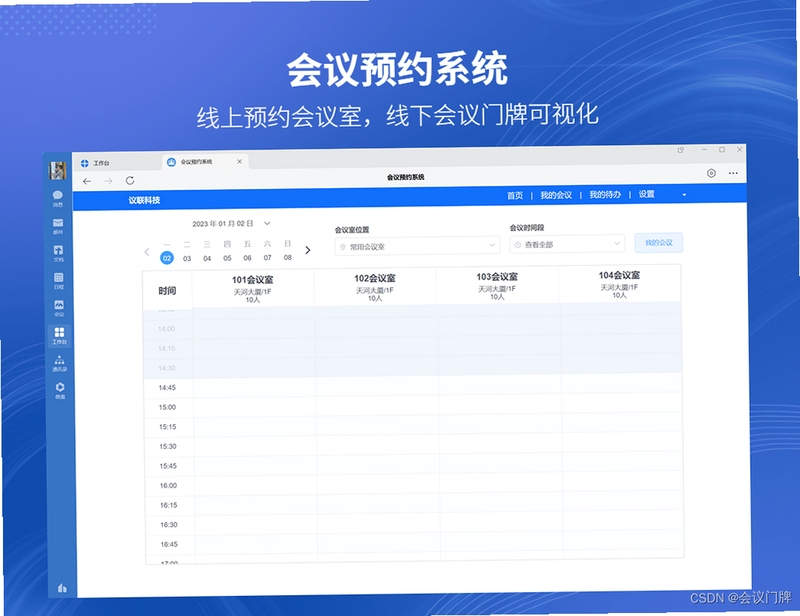This screenshot has height=616, width=800.
Task: Open 设置 in the navigation bar
Action: coord(646,194)
